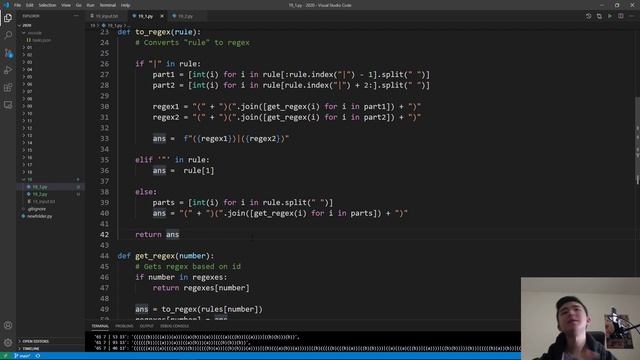Click the EXPLORER panel title

tap(31, 16)
